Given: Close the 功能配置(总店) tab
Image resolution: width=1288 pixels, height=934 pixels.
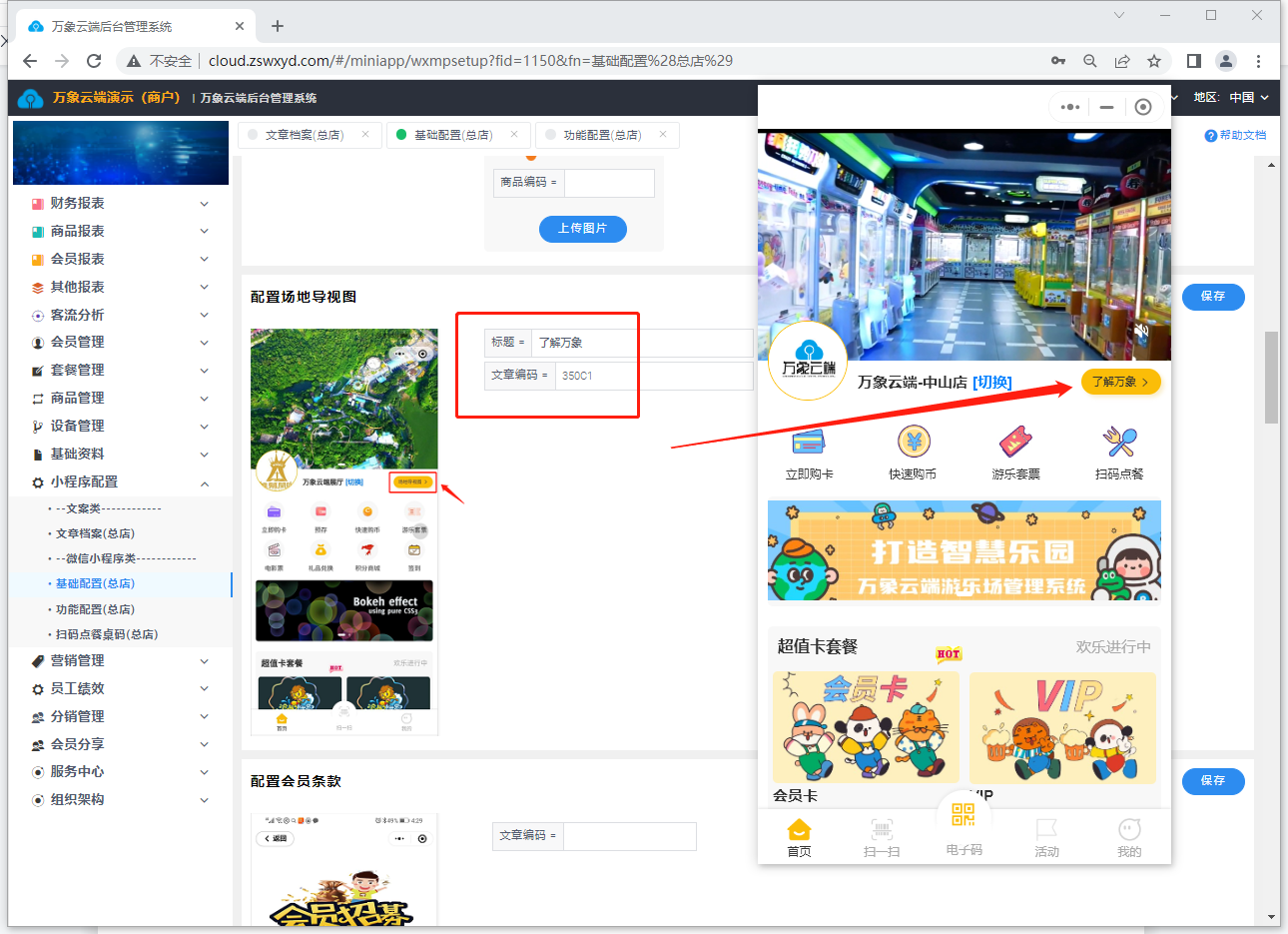Looking at the screenshot, I should [x=663, y=134].
